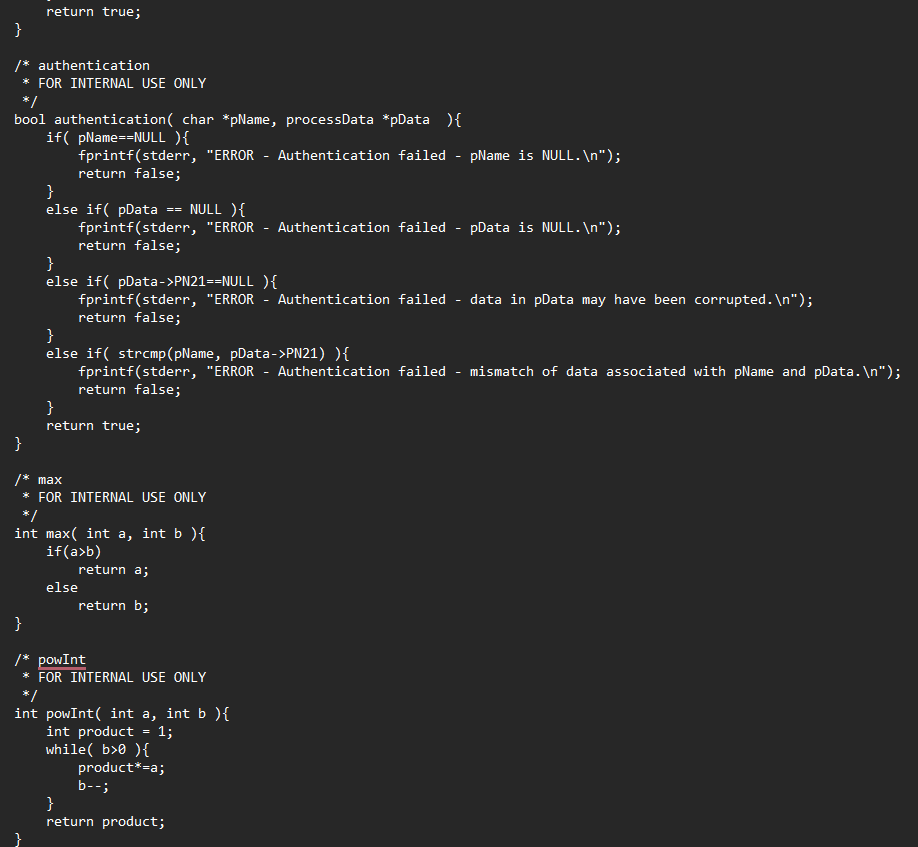Click the return product; line
918x847 pixels.
pos(106,822)
